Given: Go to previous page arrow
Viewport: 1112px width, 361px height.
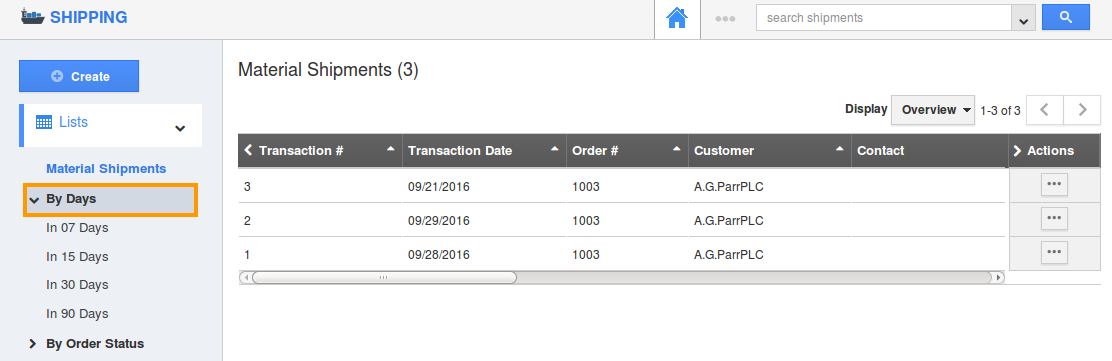Looking at the screenshot, I should (x=1044, y=110).
